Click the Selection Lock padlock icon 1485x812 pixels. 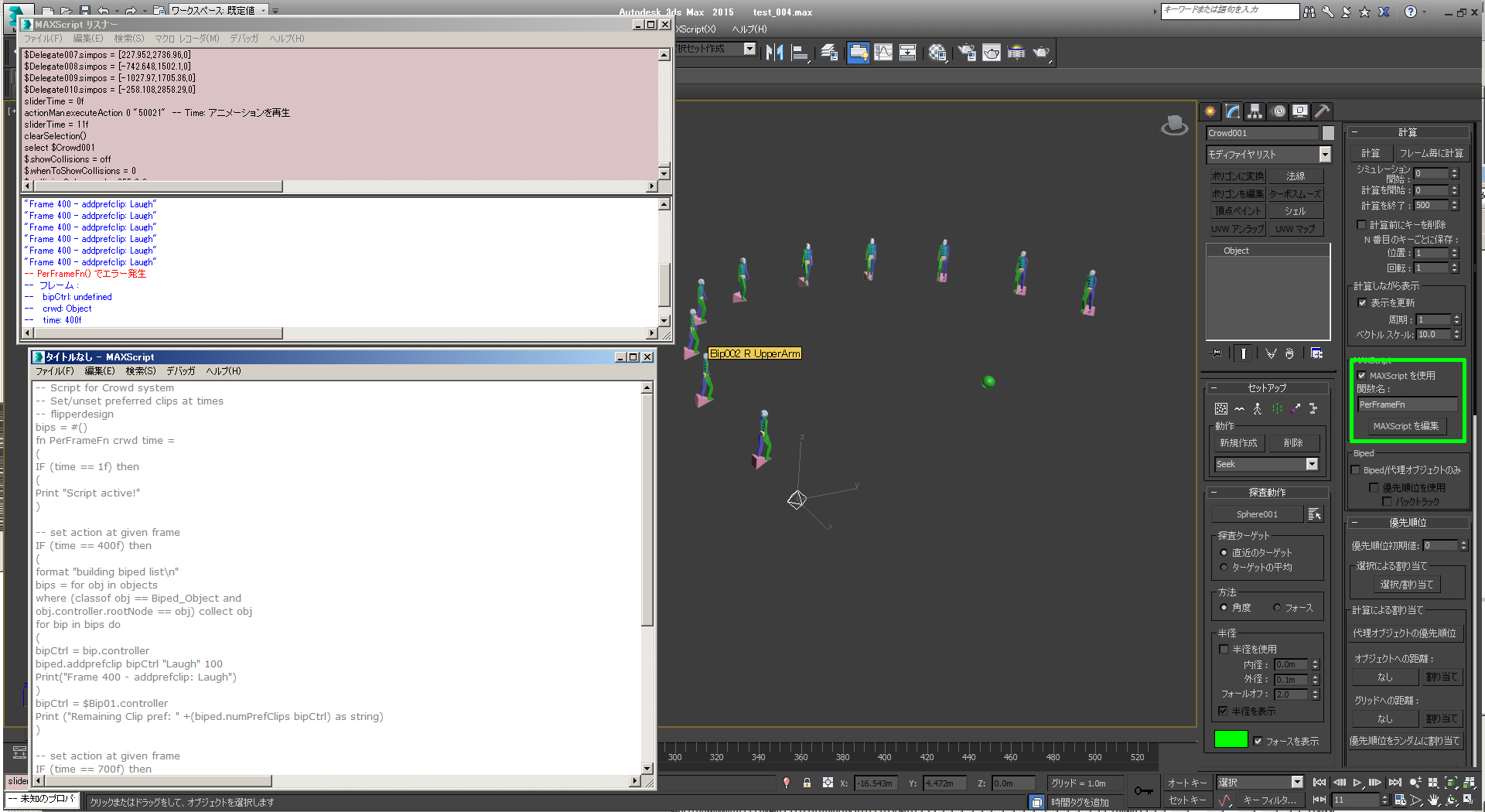807,783
